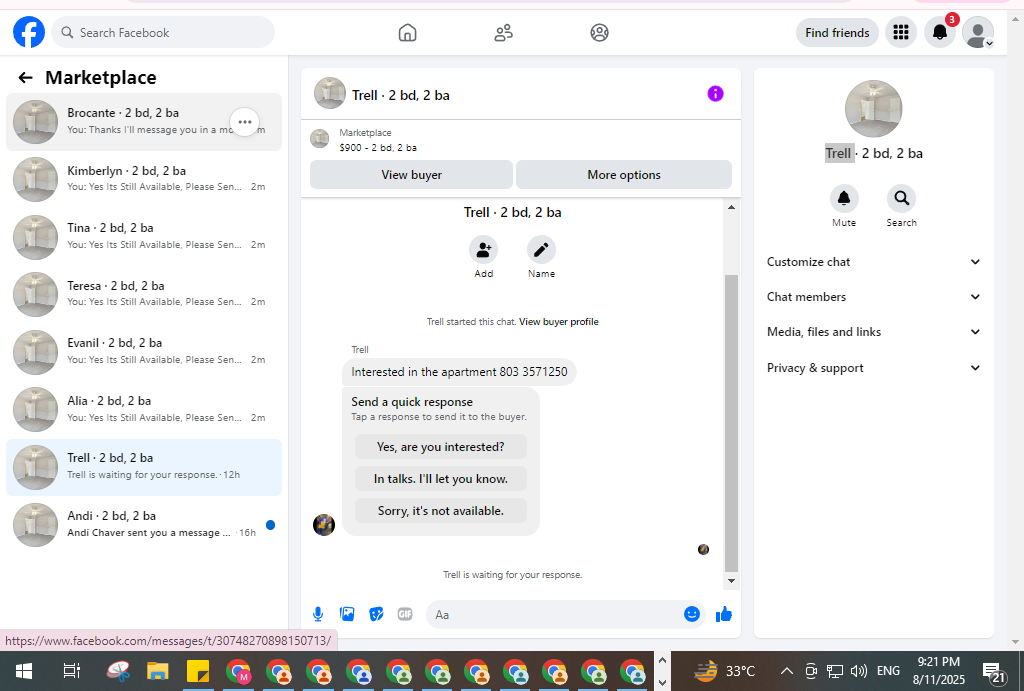Open the Kimberlyn 2 bd, 2 ba conversation
The height and width of the screenshot is (691, 1024).
click(x=144, y=180)
